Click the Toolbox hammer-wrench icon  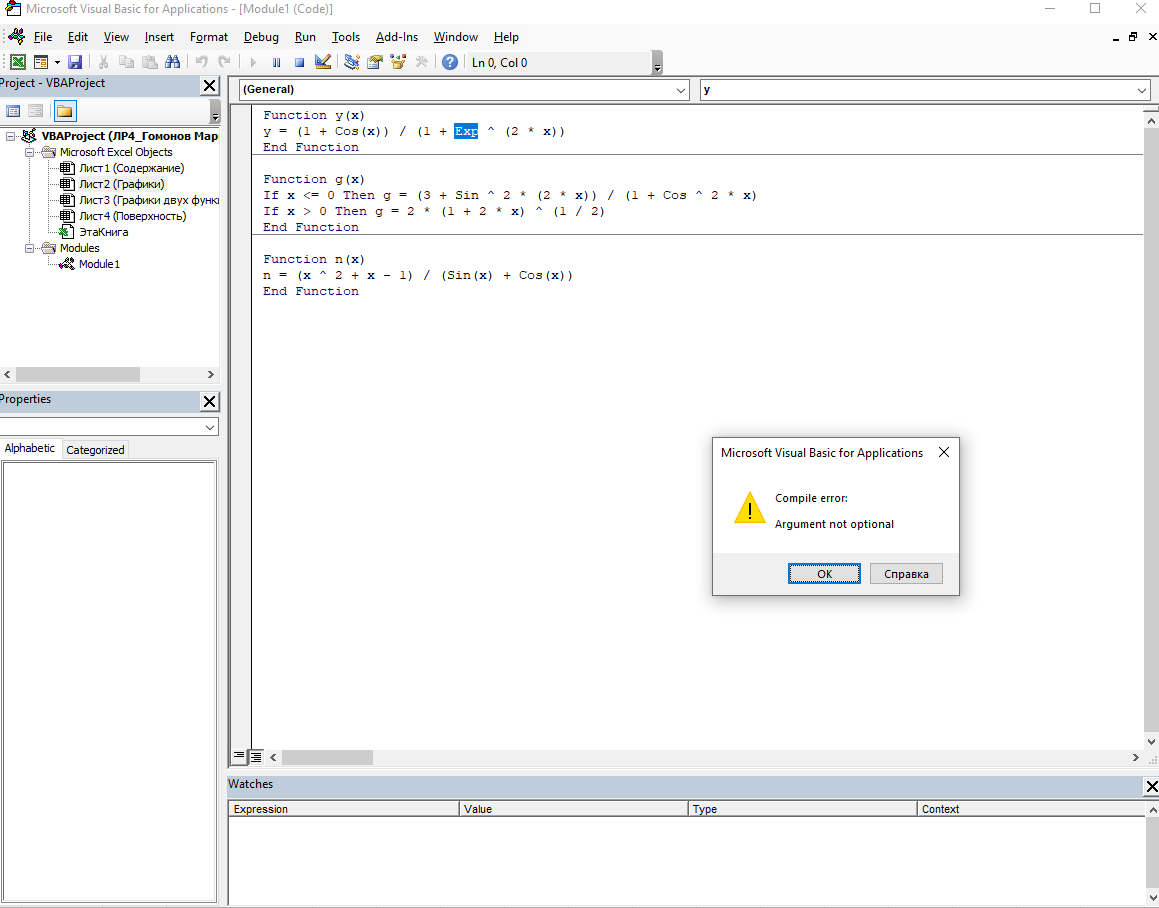click(x=422, y=63)
